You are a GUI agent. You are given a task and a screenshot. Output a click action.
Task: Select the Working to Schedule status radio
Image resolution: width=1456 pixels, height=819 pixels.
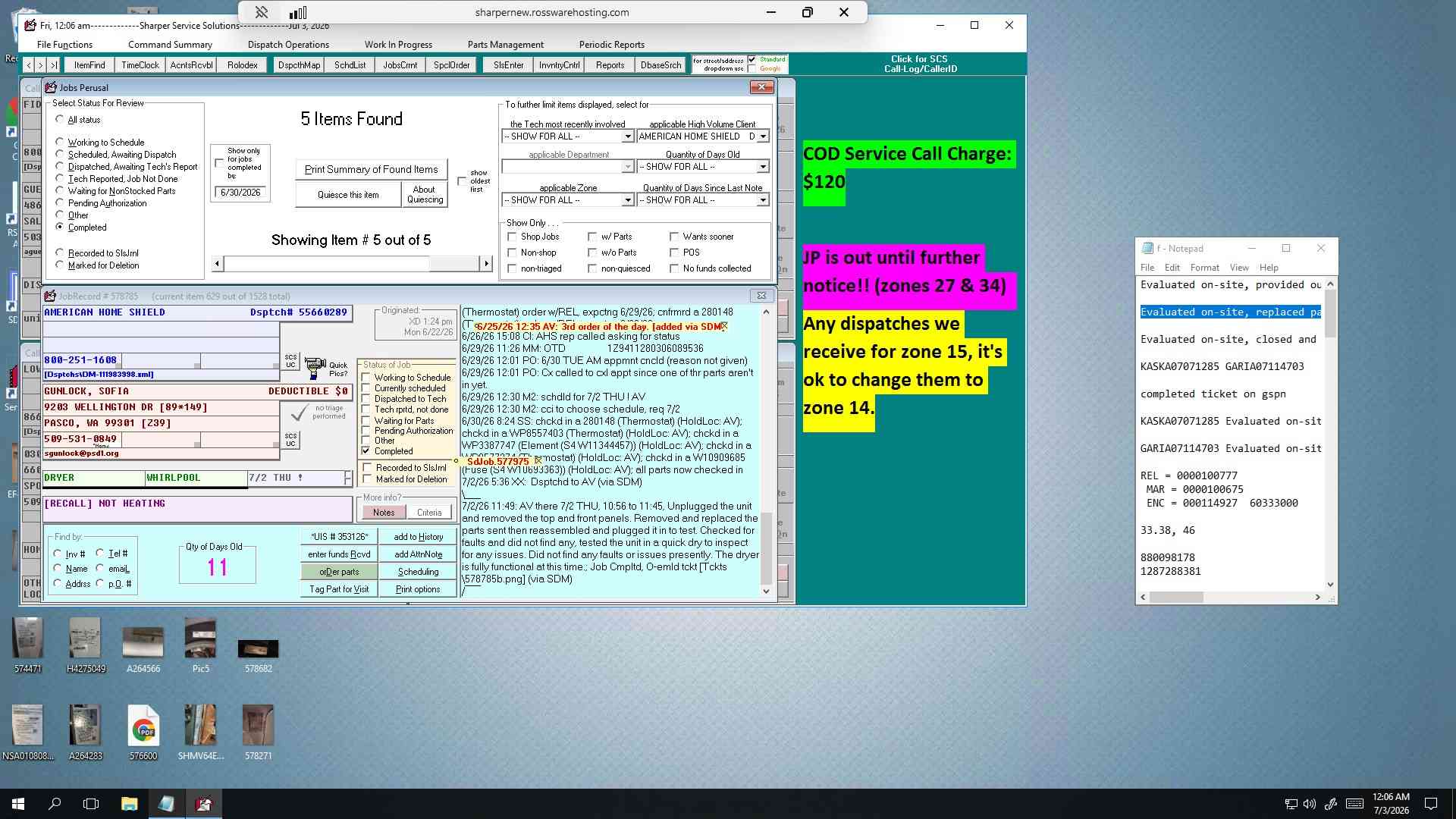pyautogui.click(x=60, y=142)
